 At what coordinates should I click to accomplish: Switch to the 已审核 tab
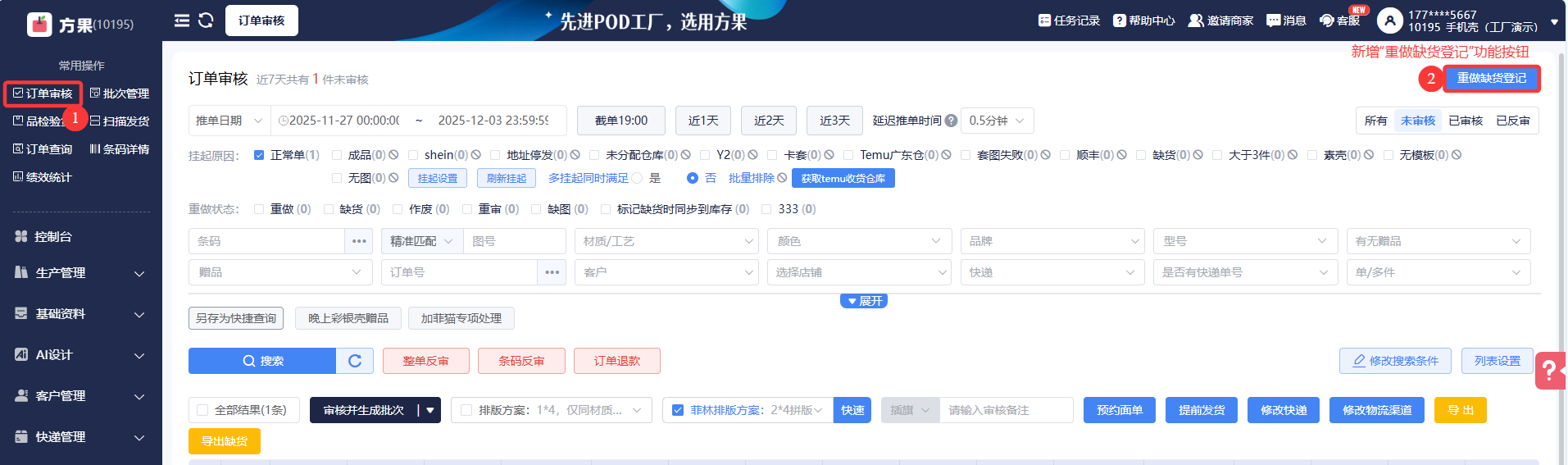tap(1465, 121)
